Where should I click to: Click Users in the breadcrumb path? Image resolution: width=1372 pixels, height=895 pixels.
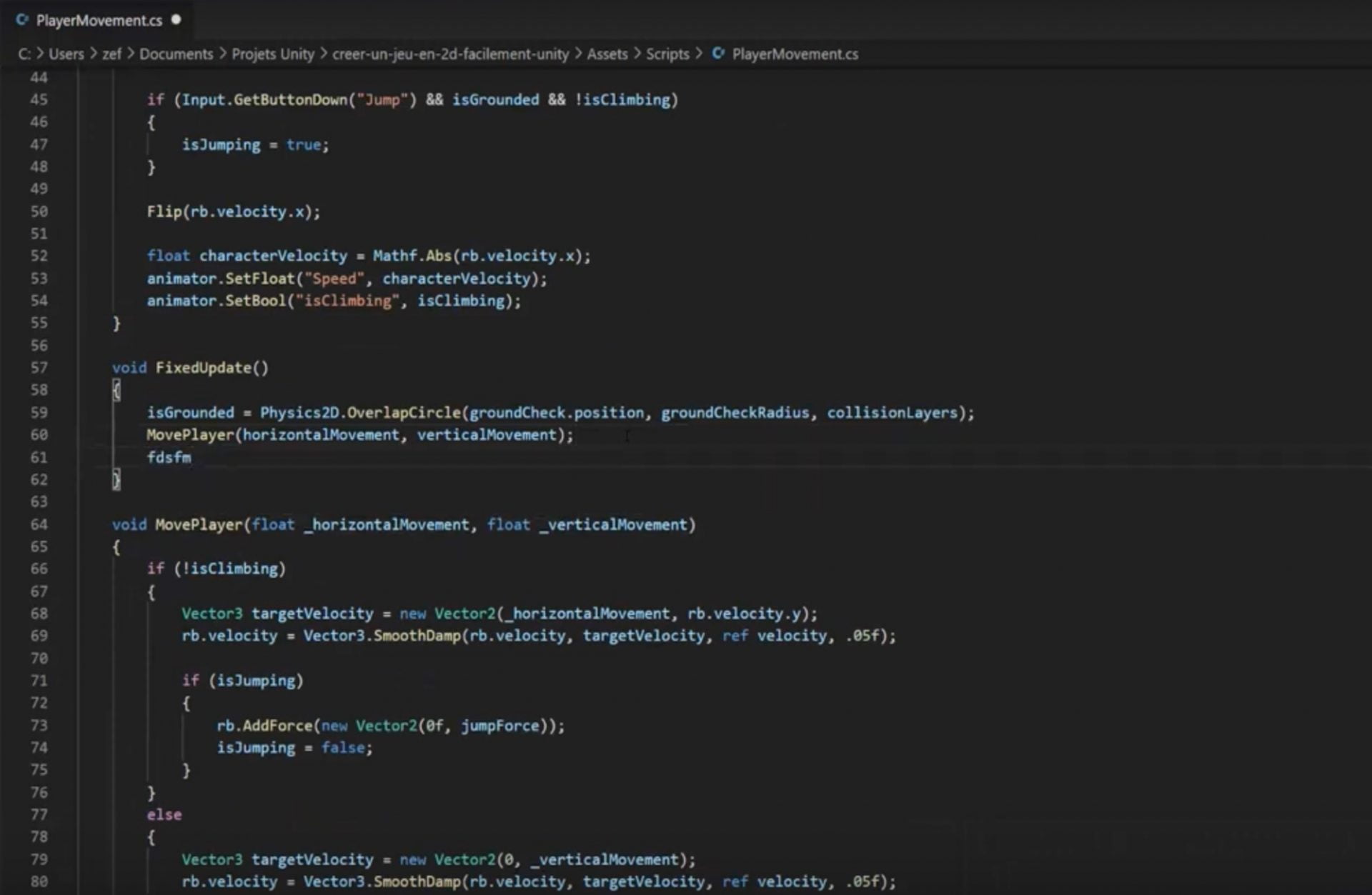(67, 54)
